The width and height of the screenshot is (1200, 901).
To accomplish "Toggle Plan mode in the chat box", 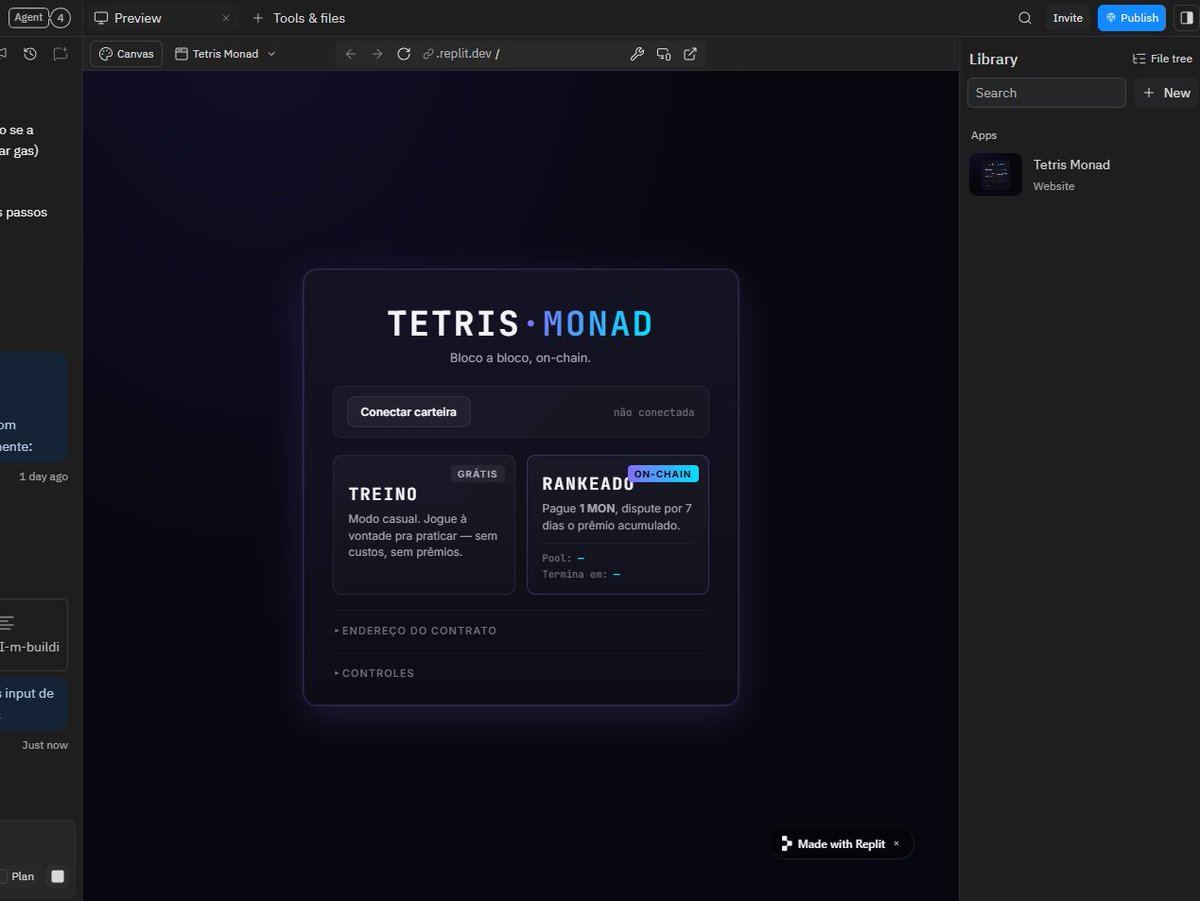I will [17, 876].
